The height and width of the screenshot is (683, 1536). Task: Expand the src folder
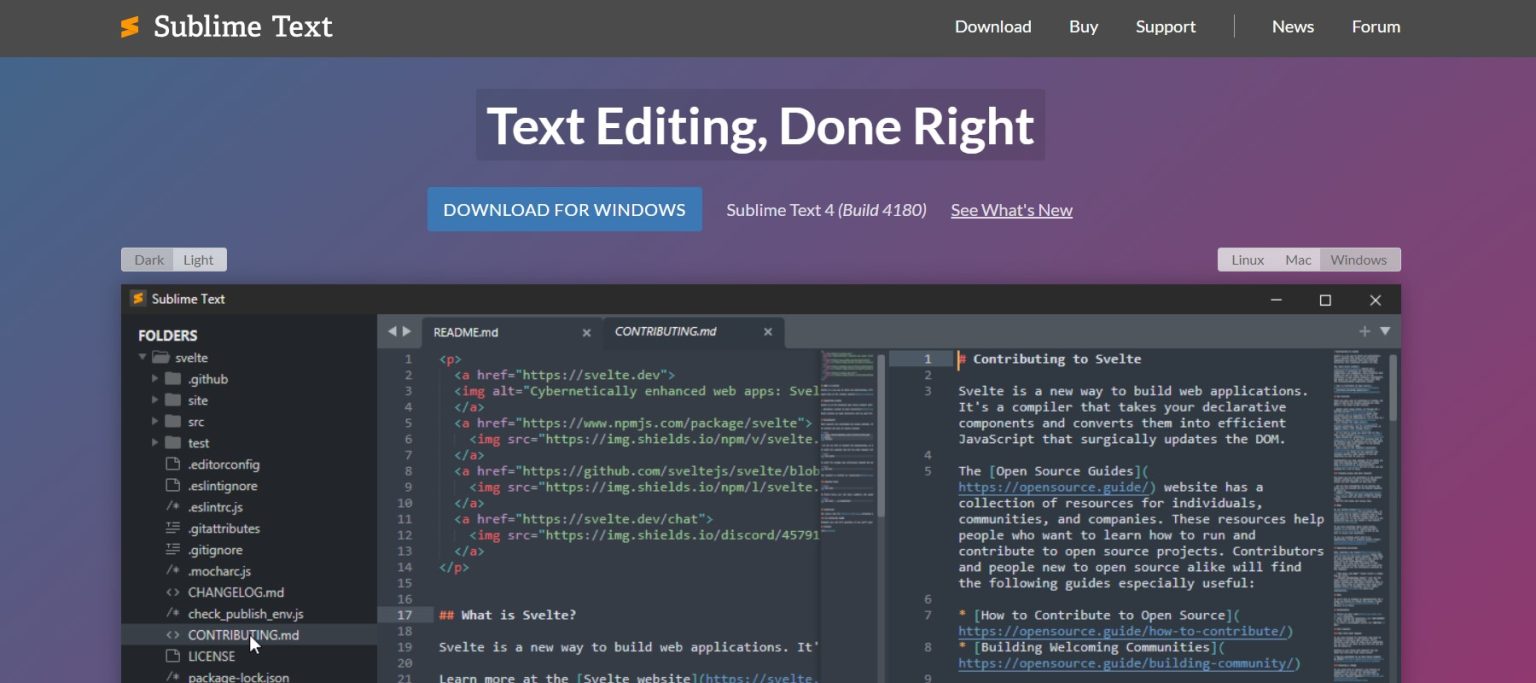[156, 421]
